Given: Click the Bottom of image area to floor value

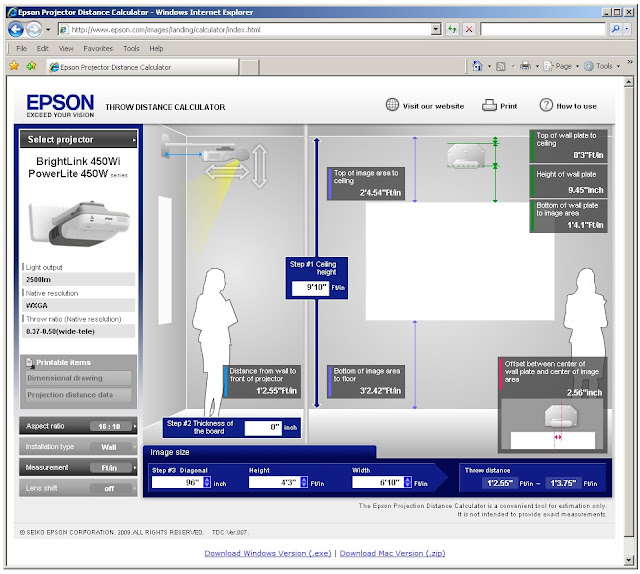Looking at the screenshot, I should [380, 391].
